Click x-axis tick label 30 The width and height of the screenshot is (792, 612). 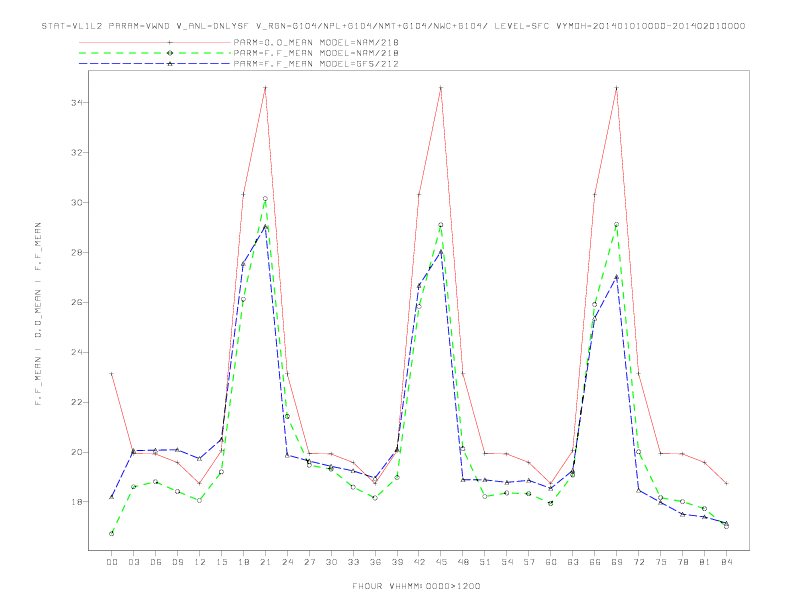(331, 562)
